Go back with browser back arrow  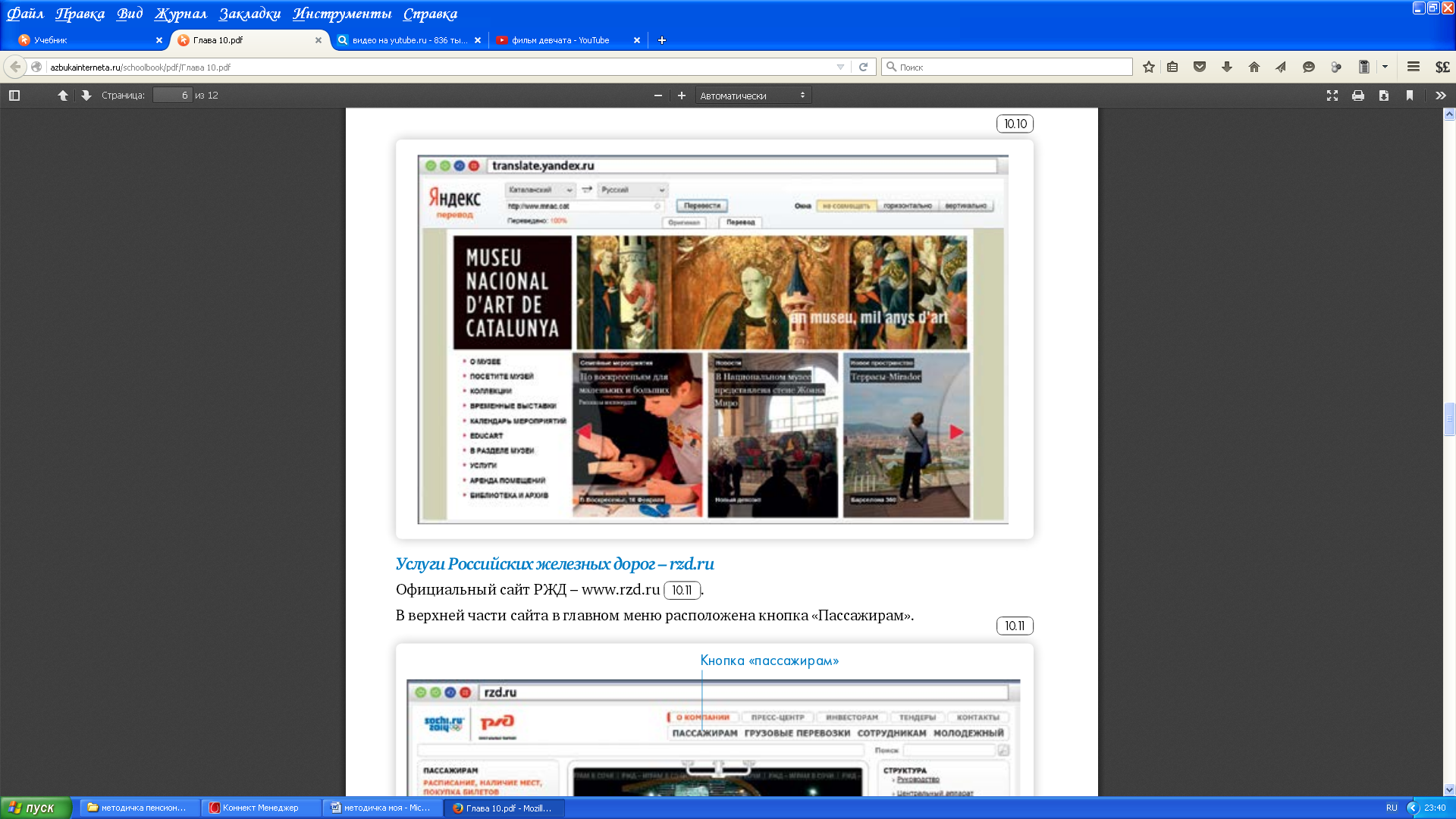[x=15, y=67]
